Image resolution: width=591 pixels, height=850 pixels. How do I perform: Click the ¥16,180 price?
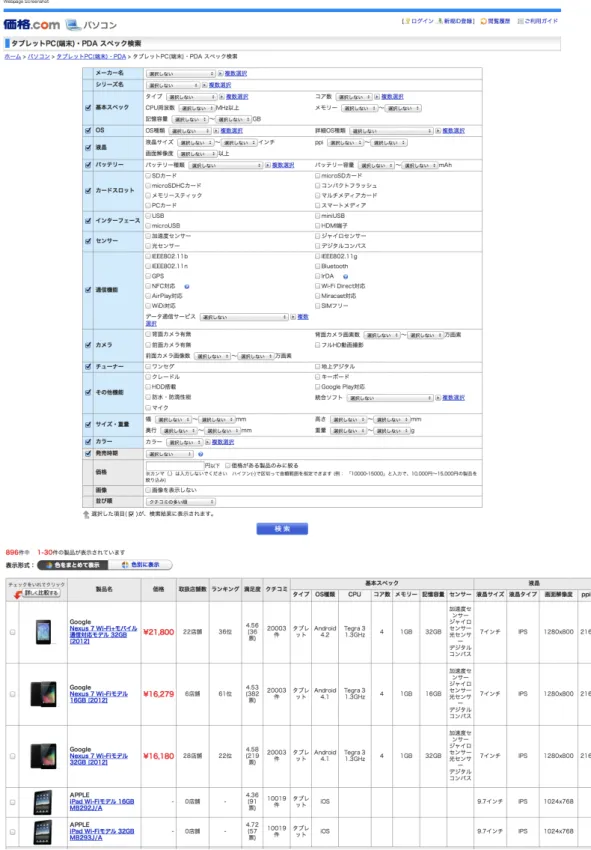pos(159,756)
